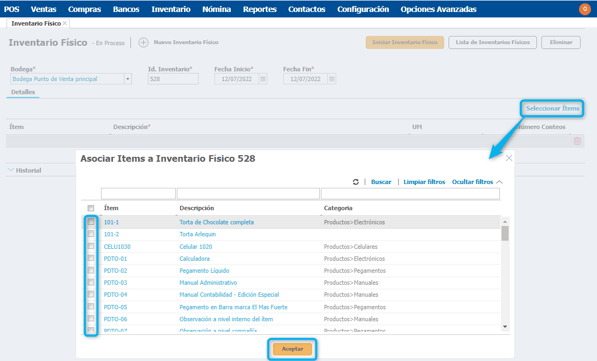Click the Limpiar filtros link
597x361 pixels.
[x=424, y=182]
